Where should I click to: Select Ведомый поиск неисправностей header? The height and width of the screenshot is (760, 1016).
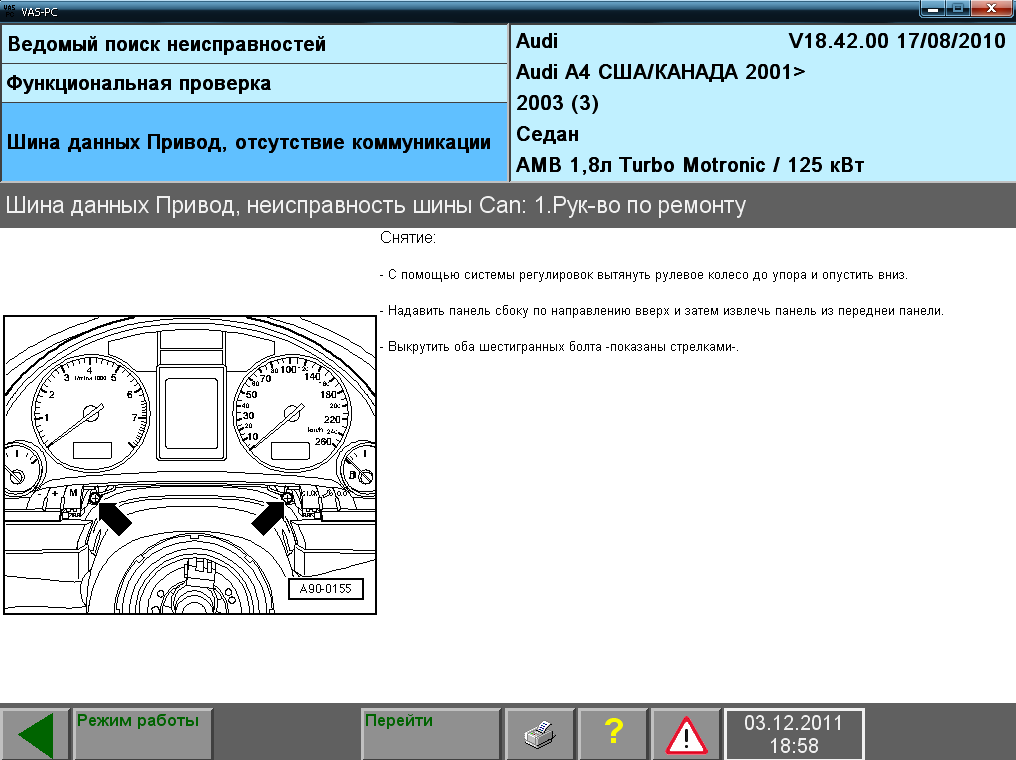coord(254,44)
